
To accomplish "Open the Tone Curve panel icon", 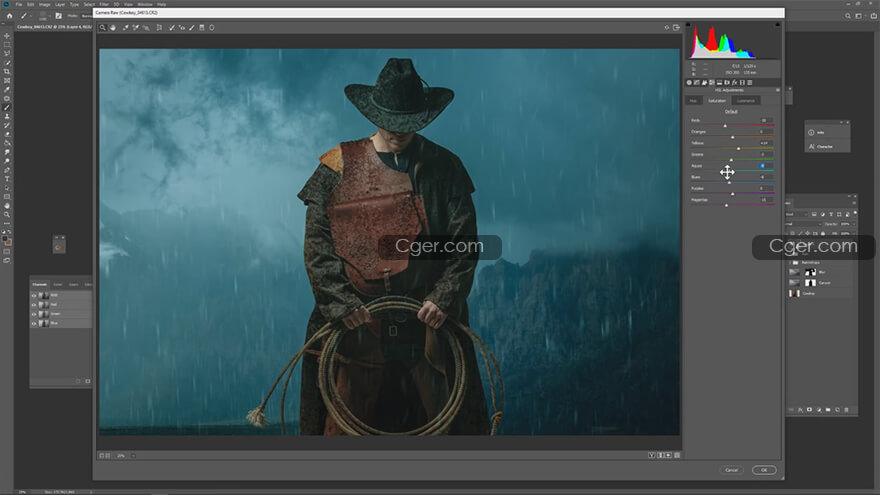I will [x=696, y=82].
